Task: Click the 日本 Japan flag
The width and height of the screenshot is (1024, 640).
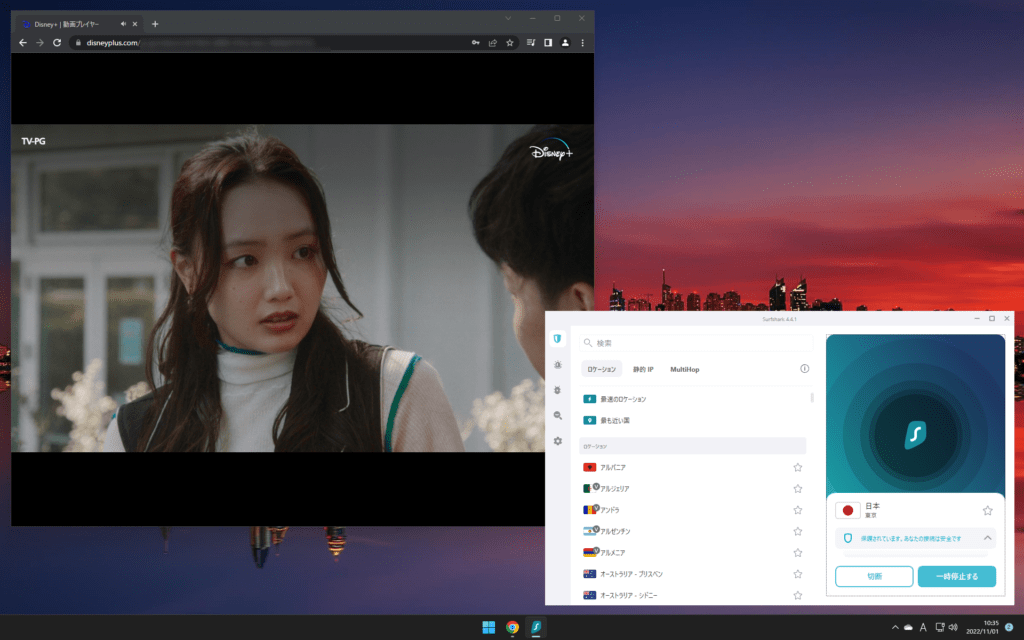Action: point(848,510)
